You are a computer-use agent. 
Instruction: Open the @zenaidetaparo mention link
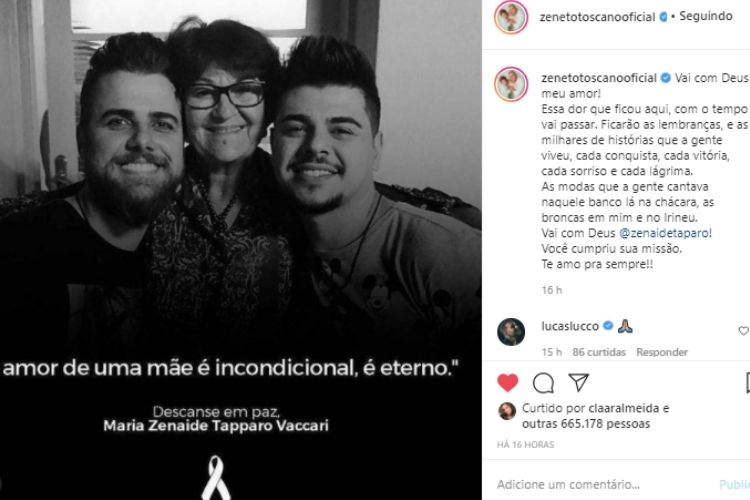point(663,233)
